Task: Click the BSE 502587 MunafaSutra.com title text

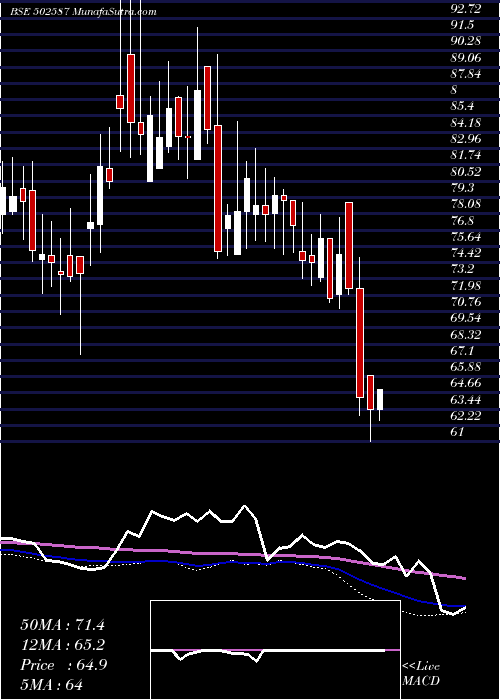Action: click(83, 12)
